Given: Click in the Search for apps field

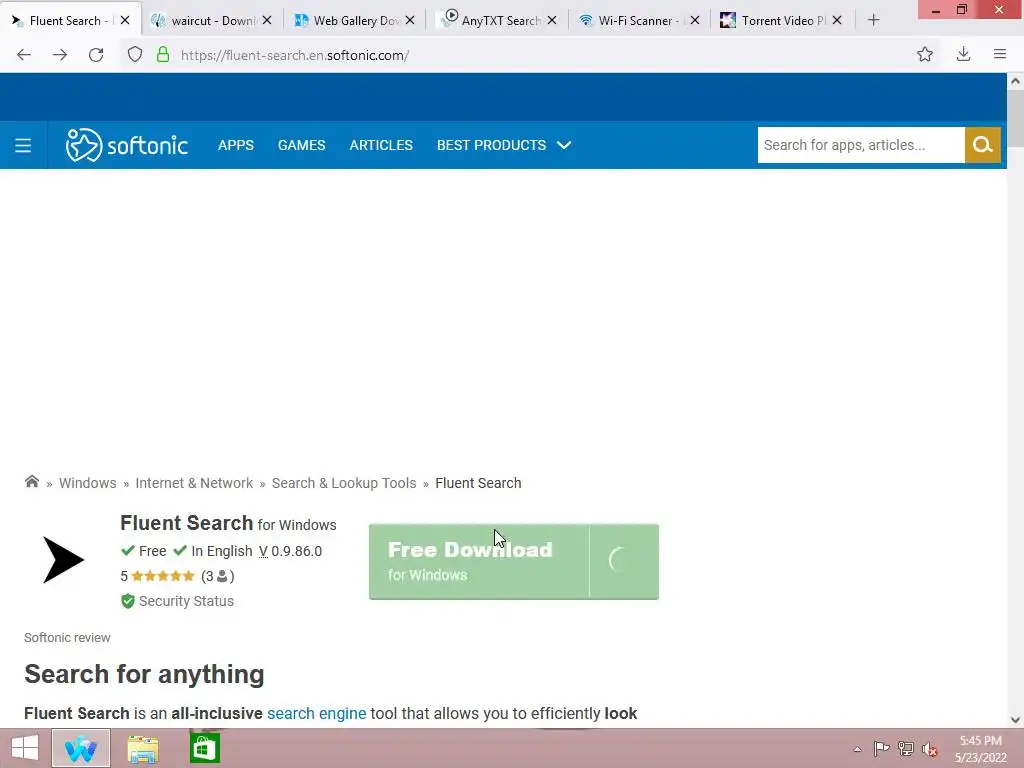Looking at the screenshot, I should click(x=861, y=145).
